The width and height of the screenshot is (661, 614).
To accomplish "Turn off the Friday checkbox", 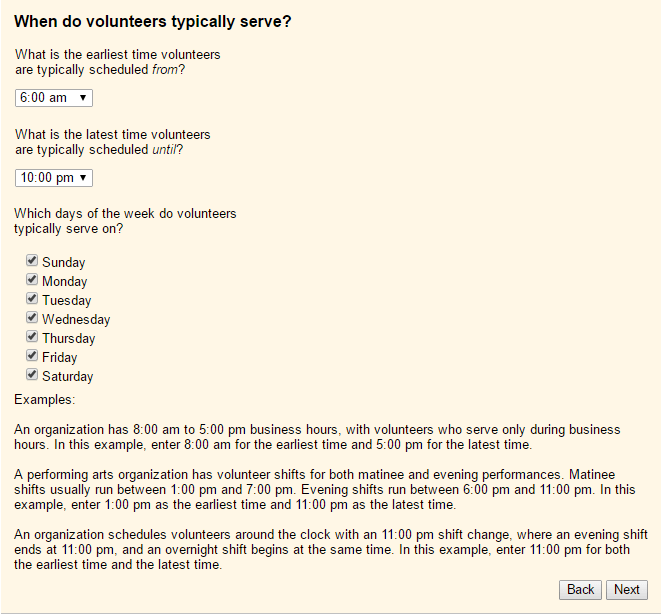I will tap(32, 356).
